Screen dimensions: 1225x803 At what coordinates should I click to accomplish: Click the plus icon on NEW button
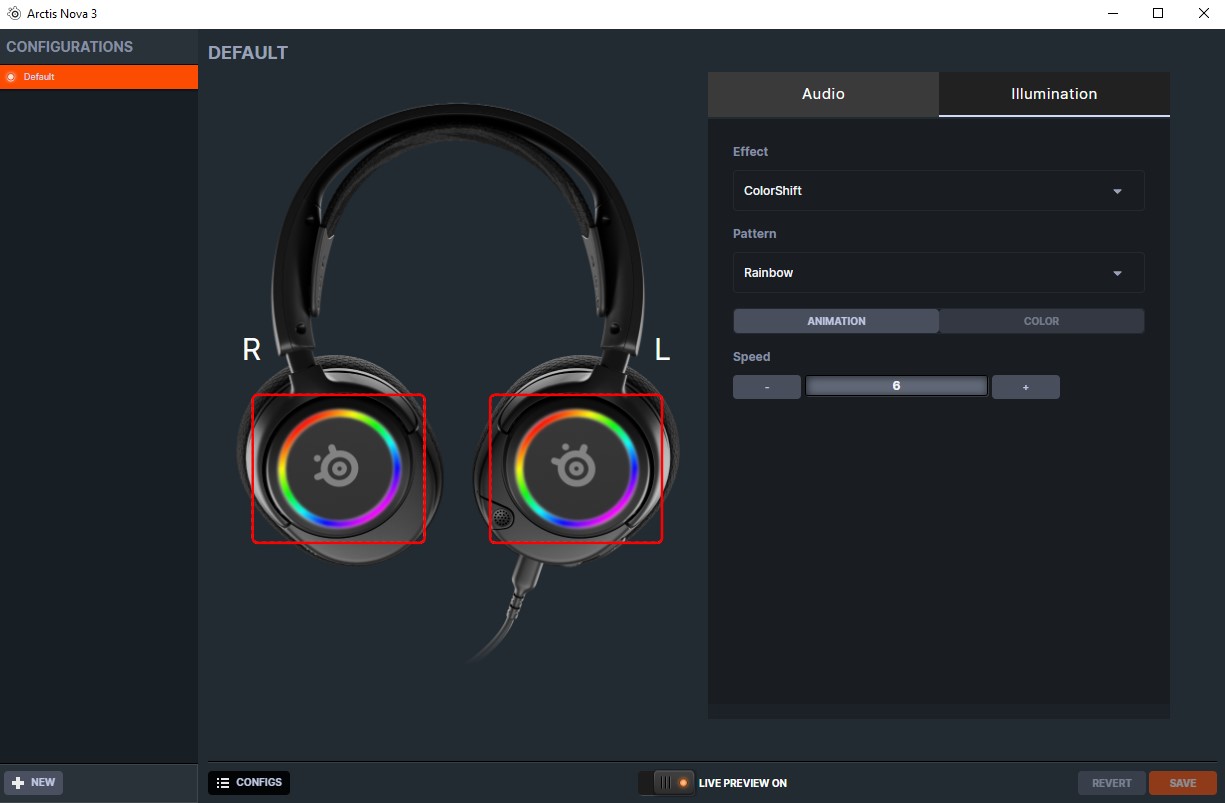pos(18,782)
